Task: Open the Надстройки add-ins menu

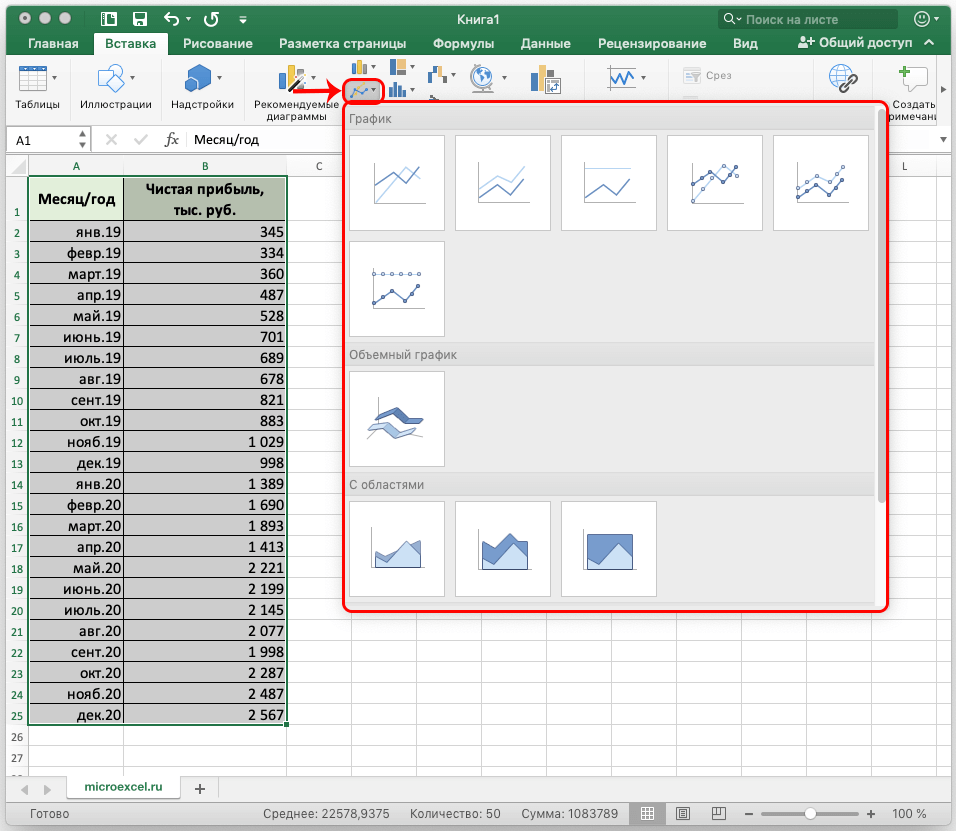Action: [202, 87]
